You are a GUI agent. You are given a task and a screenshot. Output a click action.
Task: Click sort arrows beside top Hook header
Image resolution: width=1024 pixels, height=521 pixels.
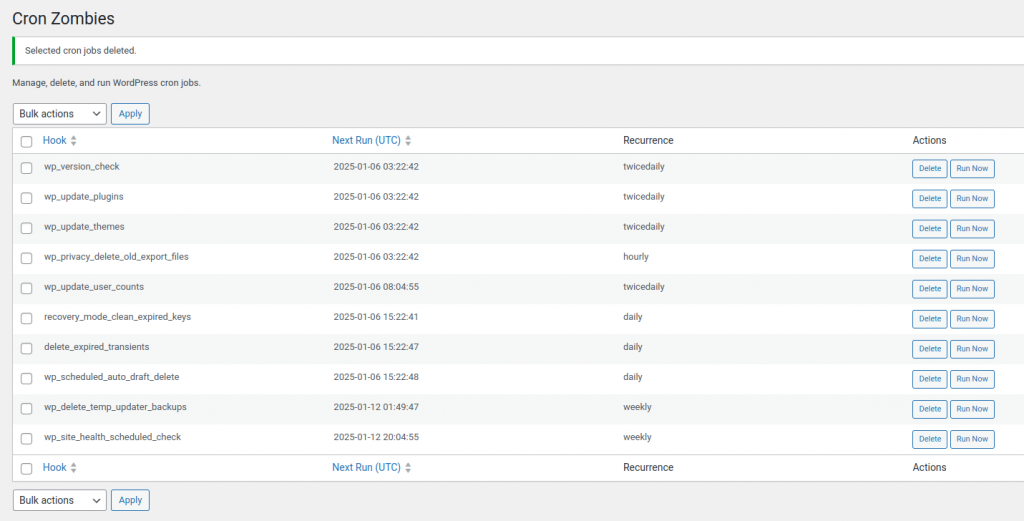tap(73, 141)
